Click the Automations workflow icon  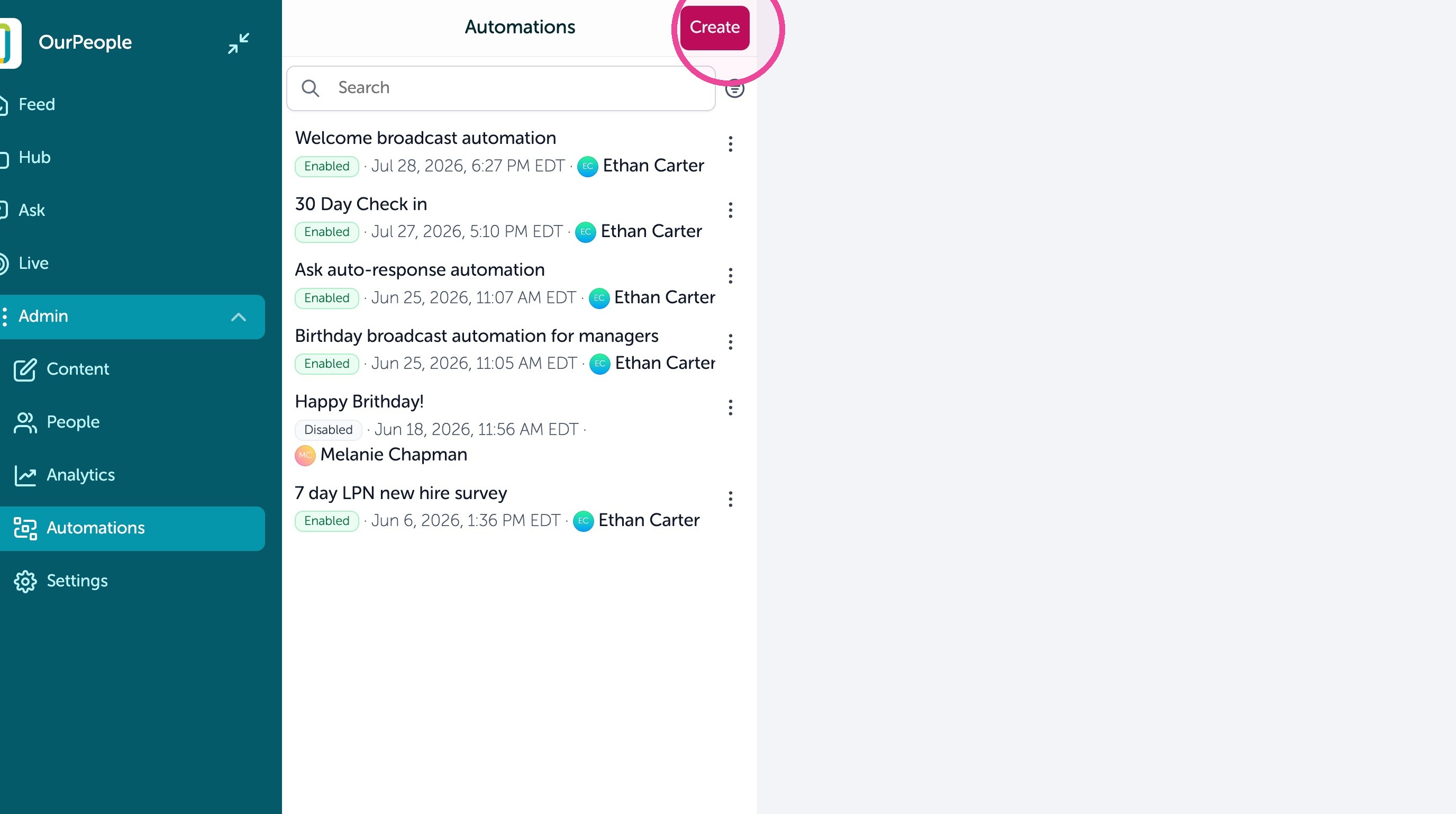tap(25, 528)
